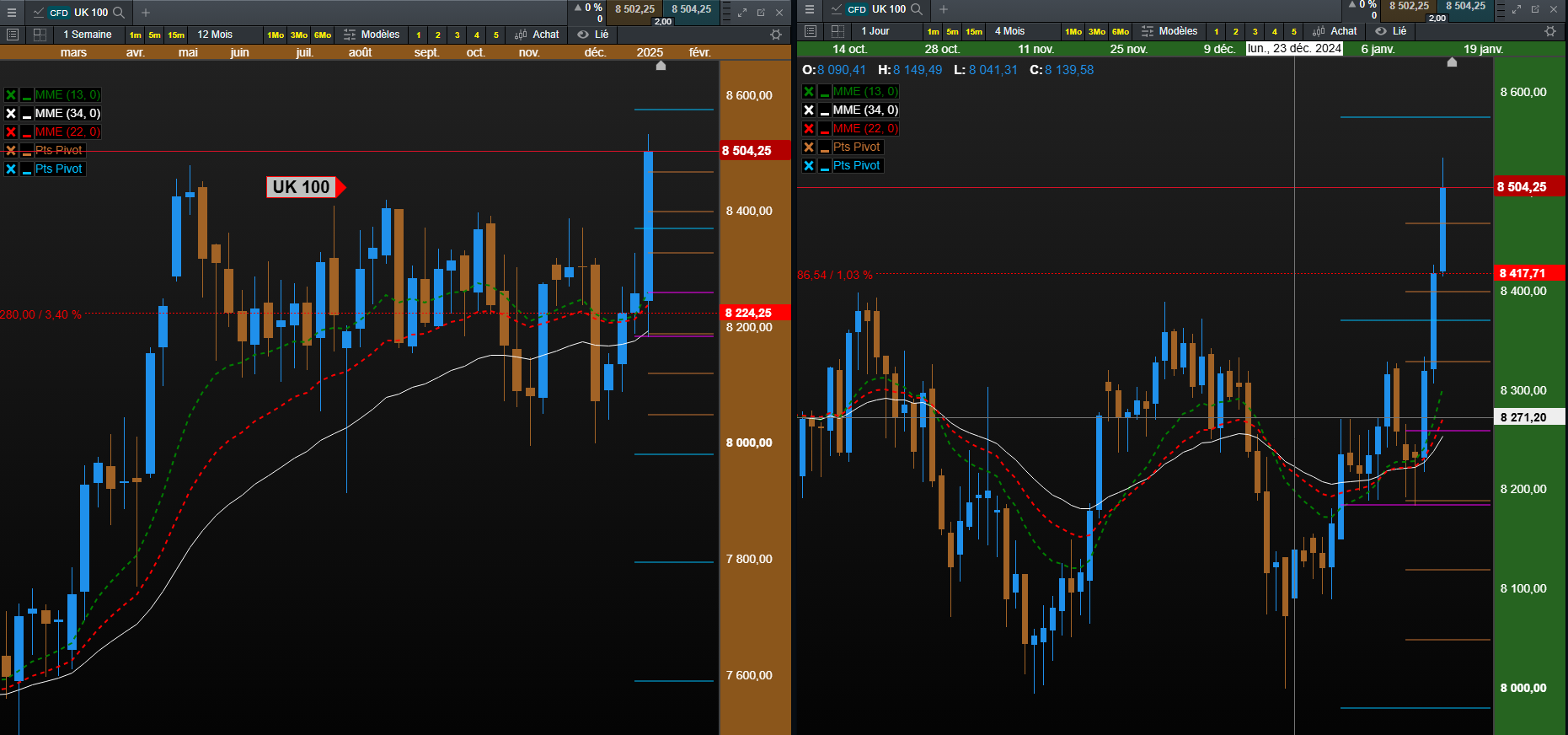Open the 1 Semaine timeframe dropdown
This screenshot has width=1568, height=735.
pos(88,35)
